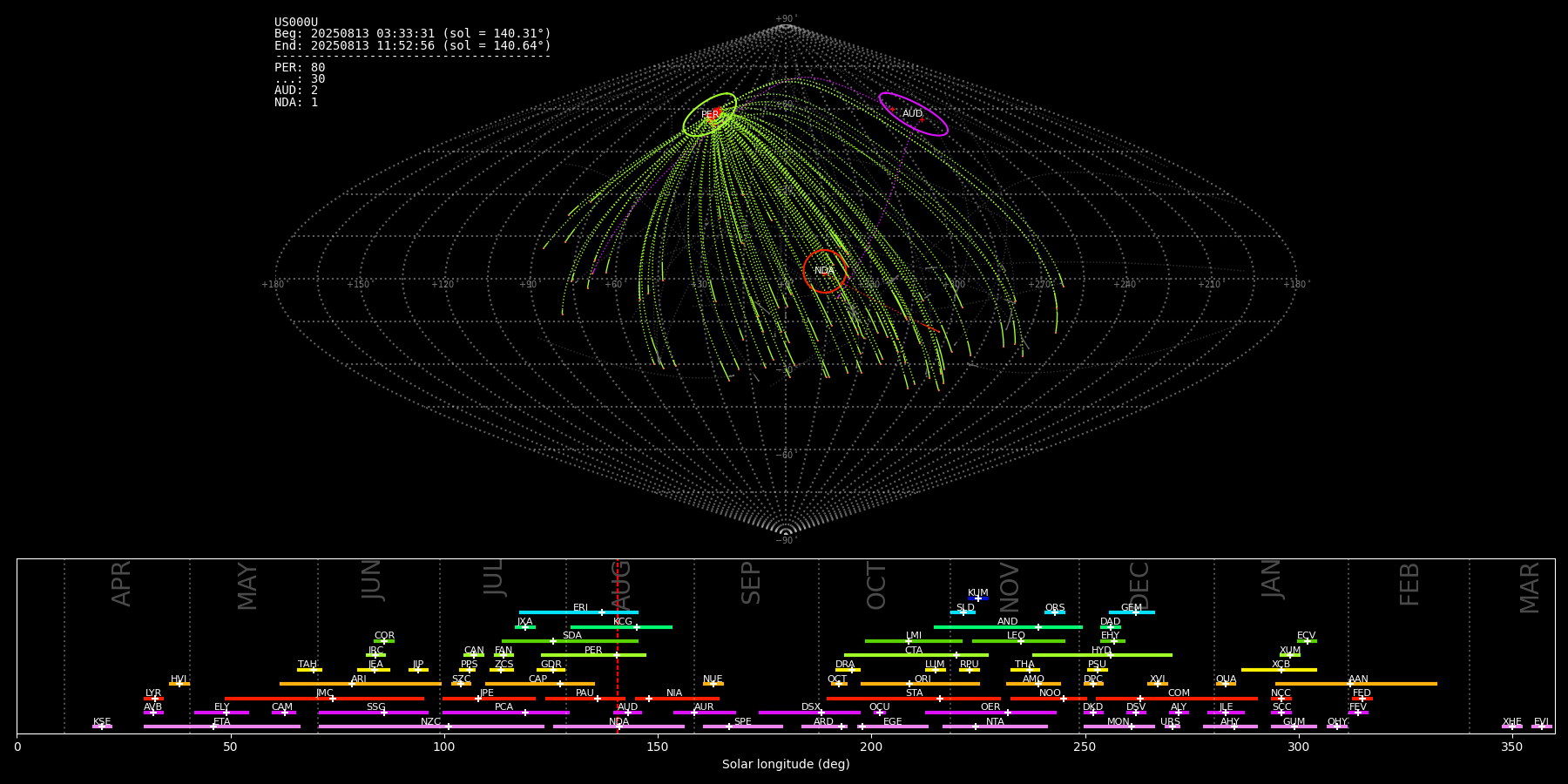The image size is (1568, 784).
Task: Click the red dashed current solar longitude line
Action: pos(618,645)
